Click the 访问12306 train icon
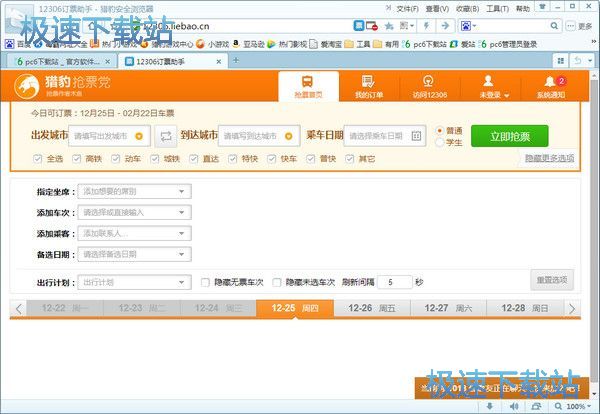Viewport: 600px width, 414px height. pos(428,87)
